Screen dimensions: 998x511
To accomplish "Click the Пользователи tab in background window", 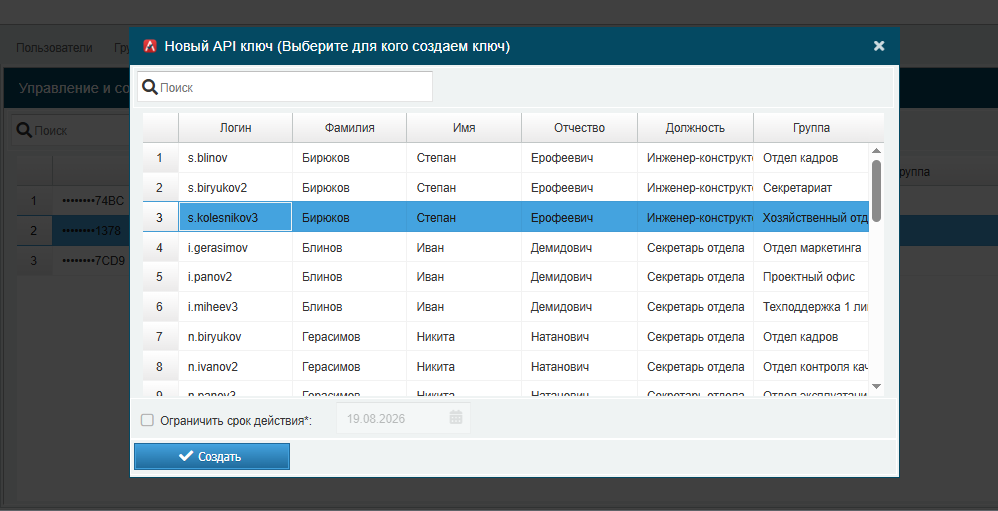I will (54, 48).
